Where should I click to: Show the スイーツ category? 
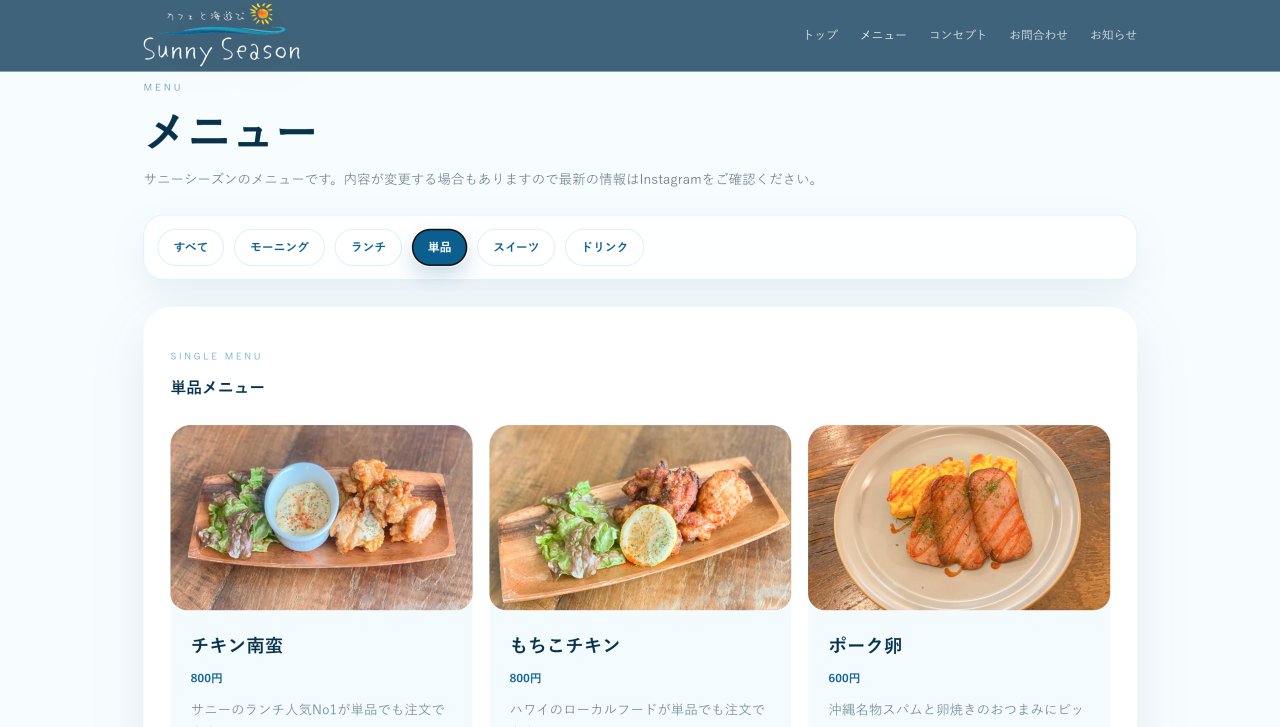516,247
